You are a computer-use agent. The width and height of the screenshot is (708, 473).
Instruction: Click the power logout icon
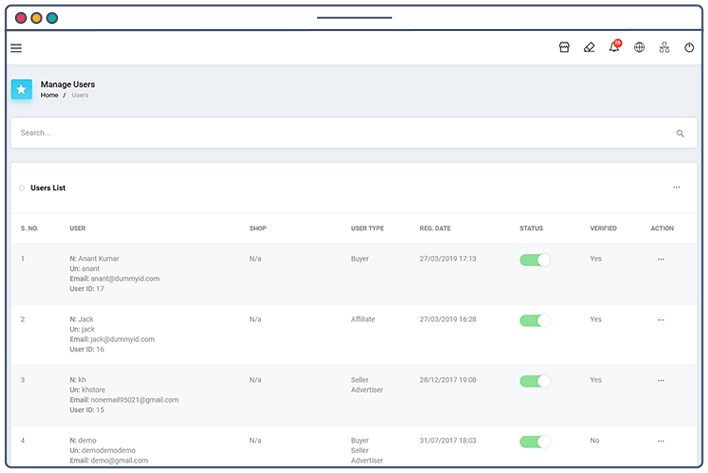(689, 47)
